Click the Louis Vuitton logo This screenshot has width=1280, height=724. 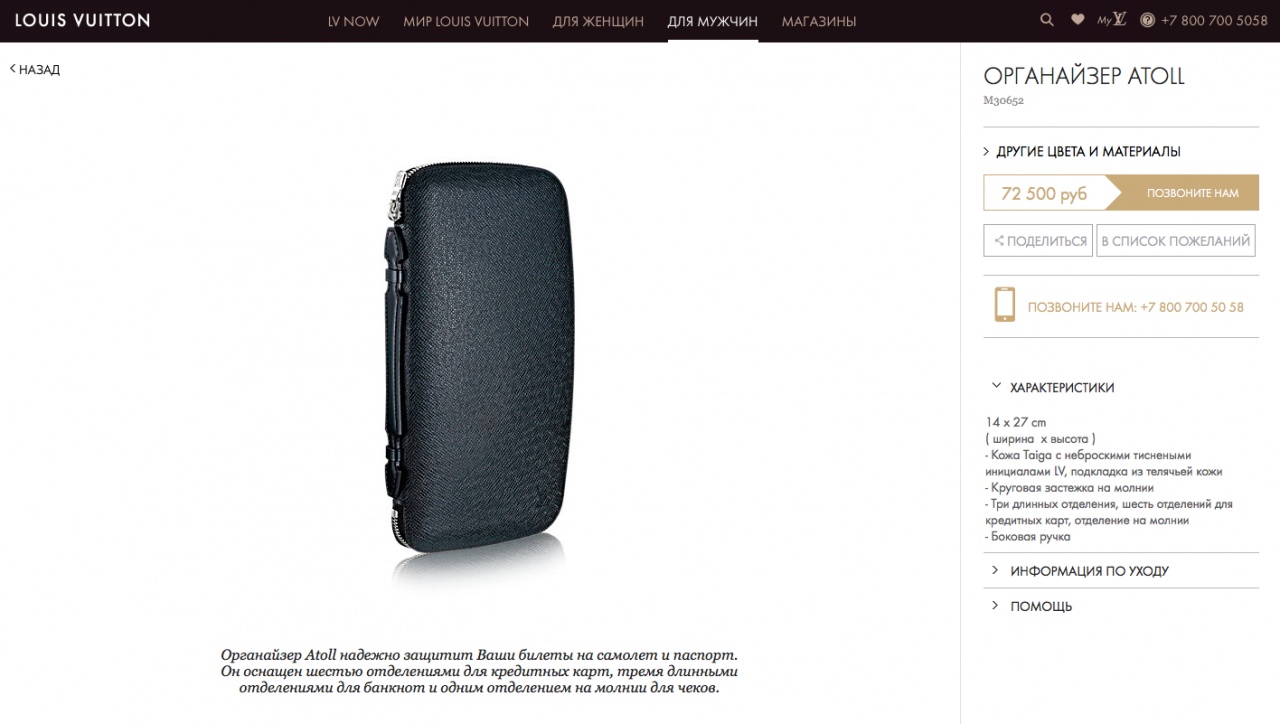pyautogui.click(x=82, y=20)
